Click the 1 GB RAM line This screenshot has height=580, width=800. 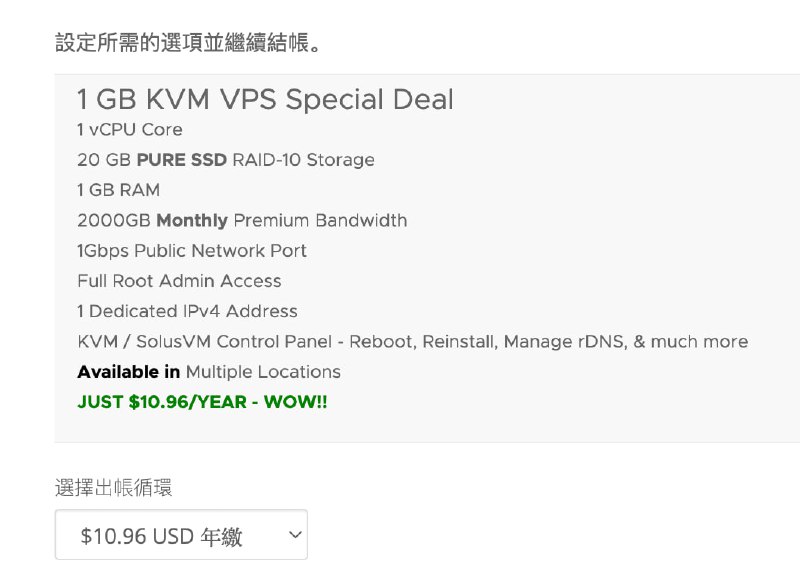118,190
